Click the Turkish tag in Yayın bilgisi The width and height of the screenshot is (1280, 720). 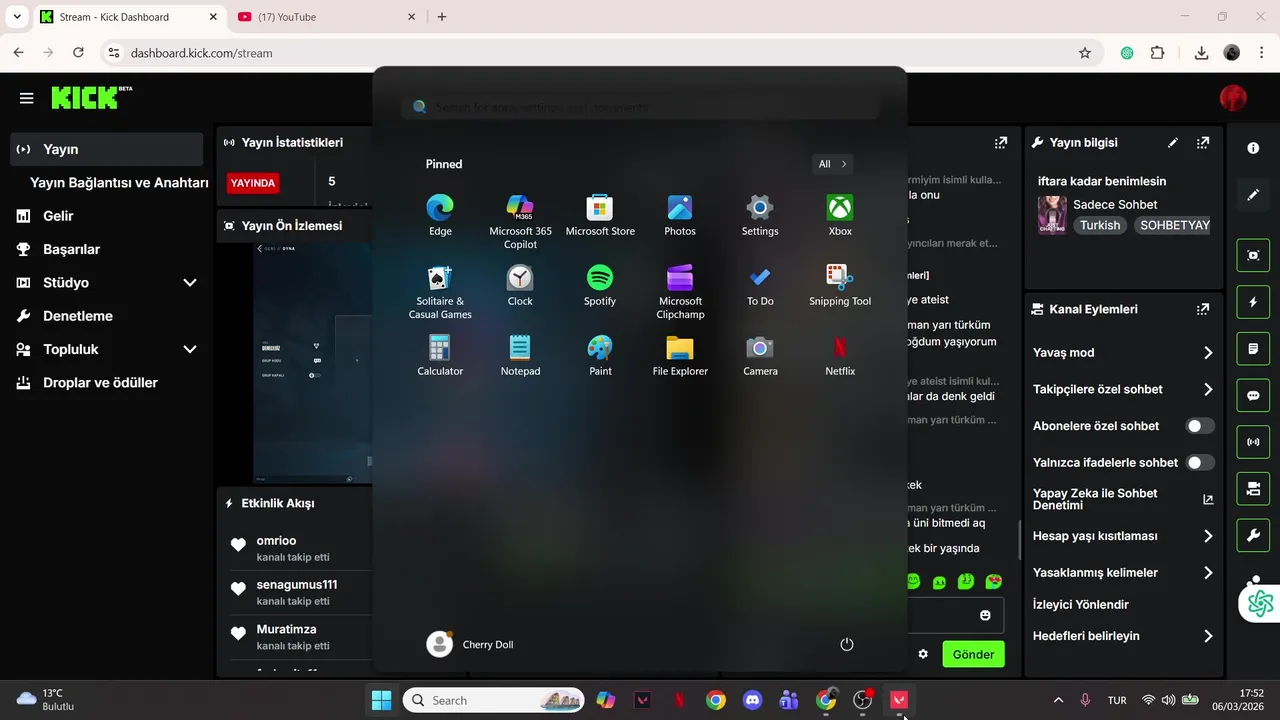click(1100, 225)
